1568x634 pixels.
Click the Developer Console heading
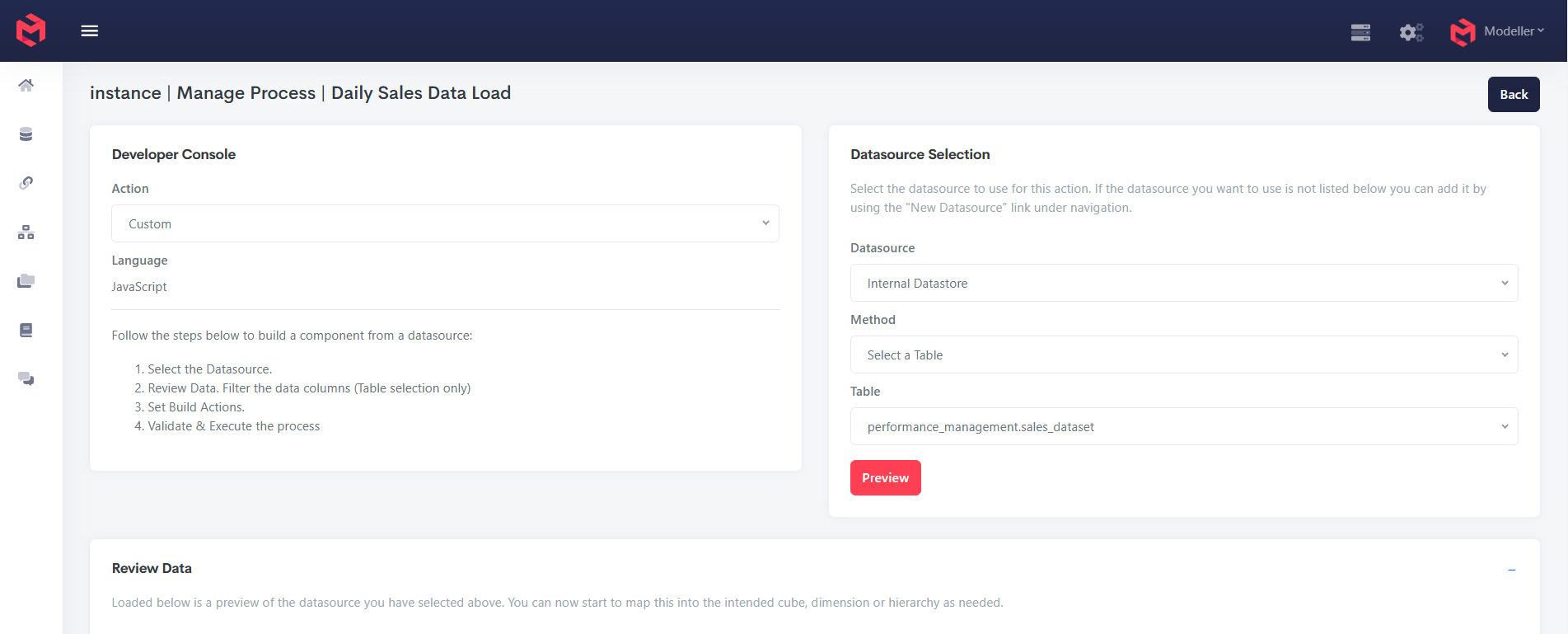(174, 154)
